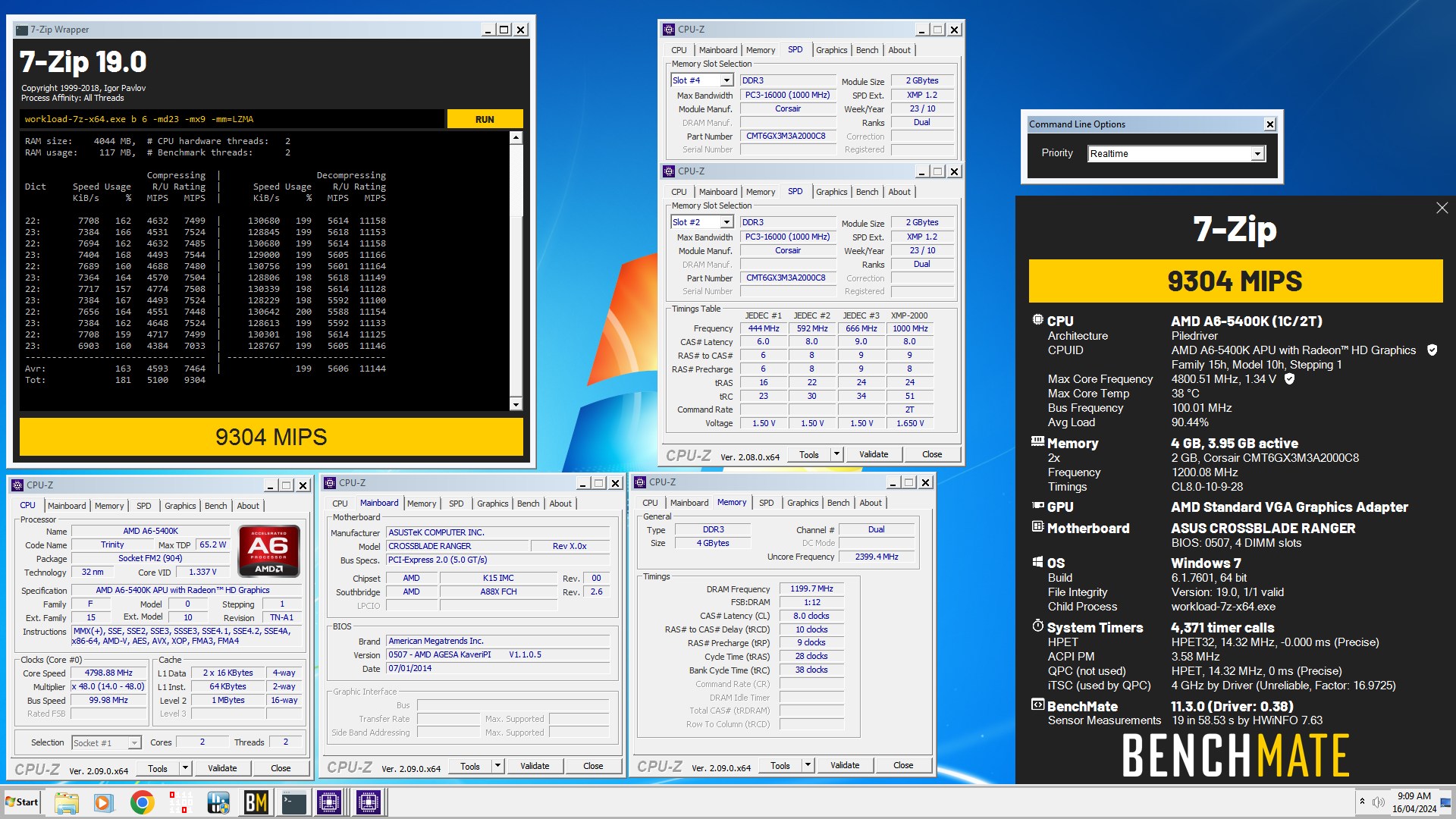
Task: Open Bench tab in CPU-Z Mainboard window
Action: click(529, 504)
